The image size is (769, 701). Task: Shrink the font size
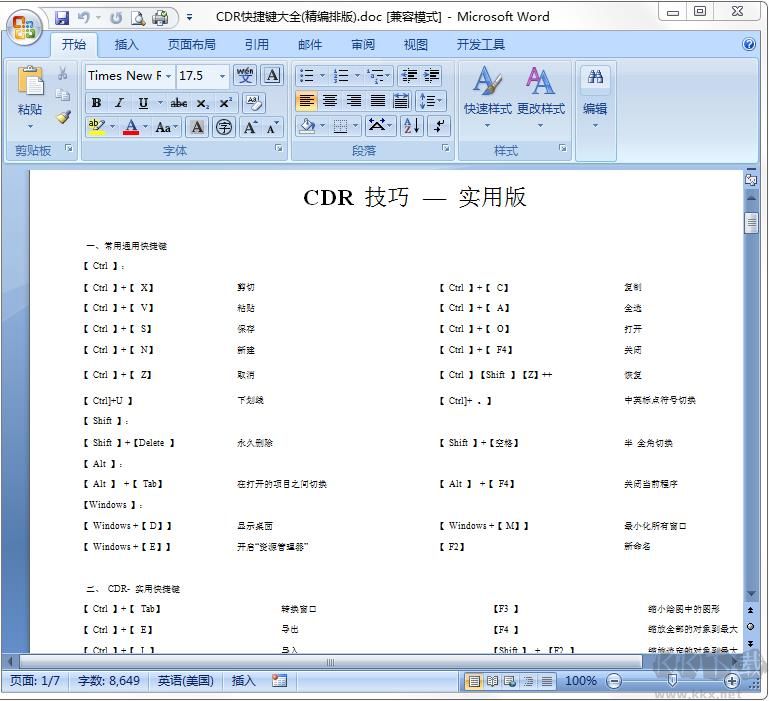pyautogui.click(x=272, y=128)
